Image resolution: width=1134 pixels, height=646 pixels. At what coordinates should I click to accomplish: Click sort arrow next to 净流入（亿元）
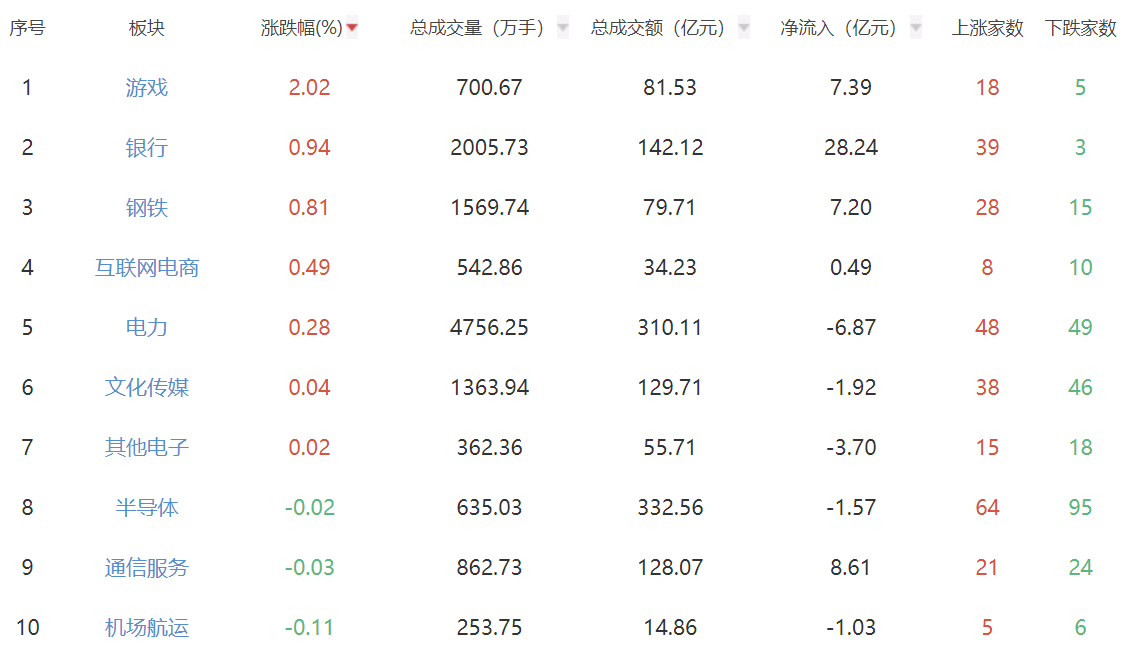[916, 29]
